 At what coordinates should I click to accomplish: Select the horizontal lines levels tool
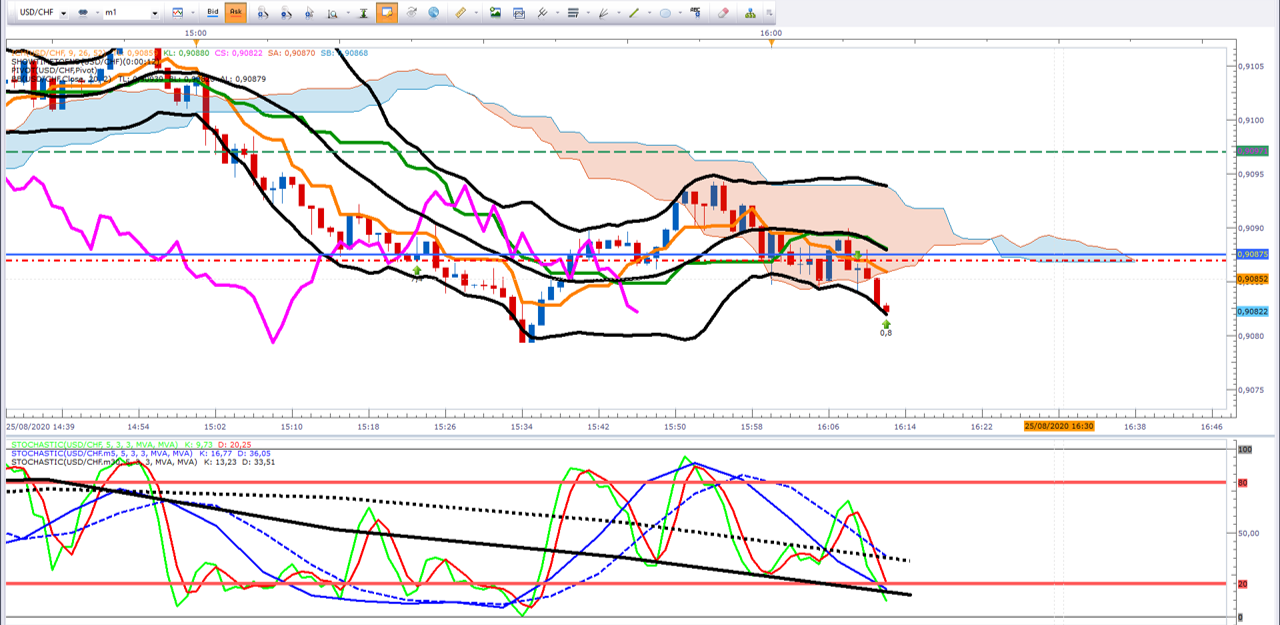point(572,13)
